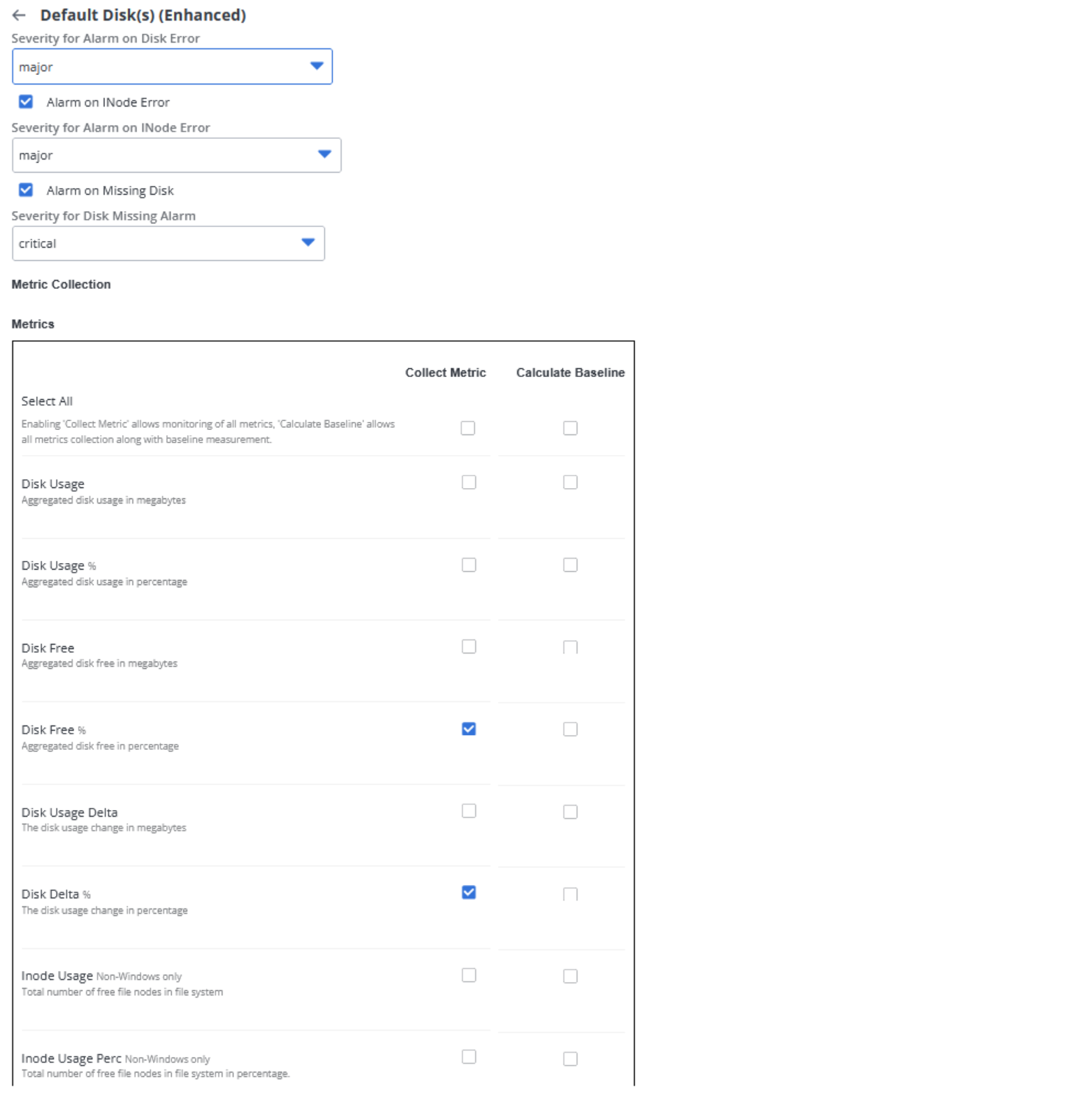Check Calculate Baseline for Inode Usage

tap(570, 976)
